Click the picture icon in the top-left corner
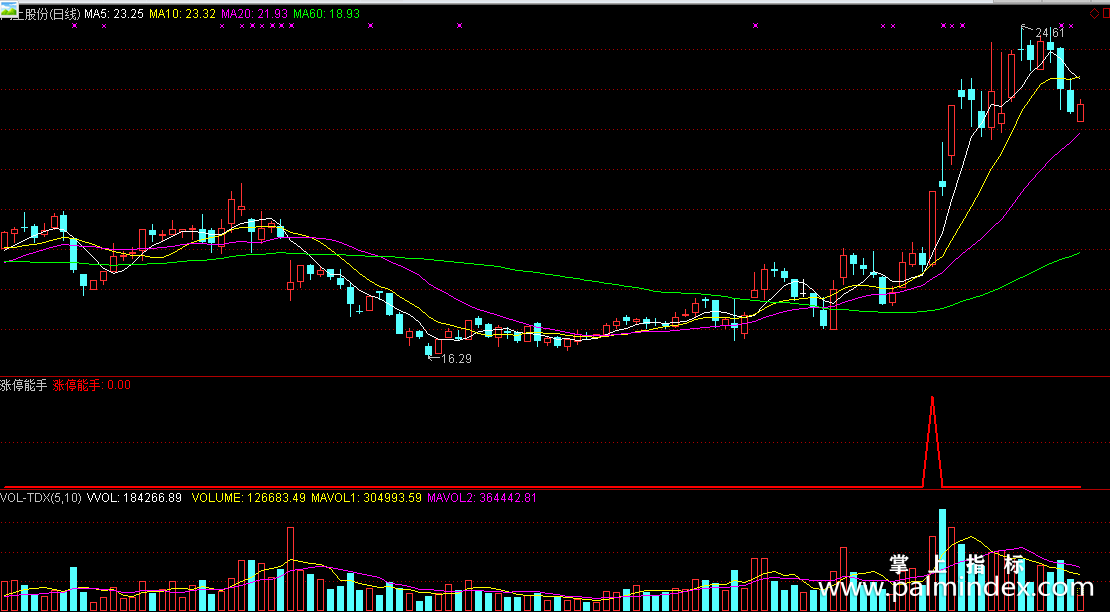The height and width of the screenshot is (612, 1110). 9,8
